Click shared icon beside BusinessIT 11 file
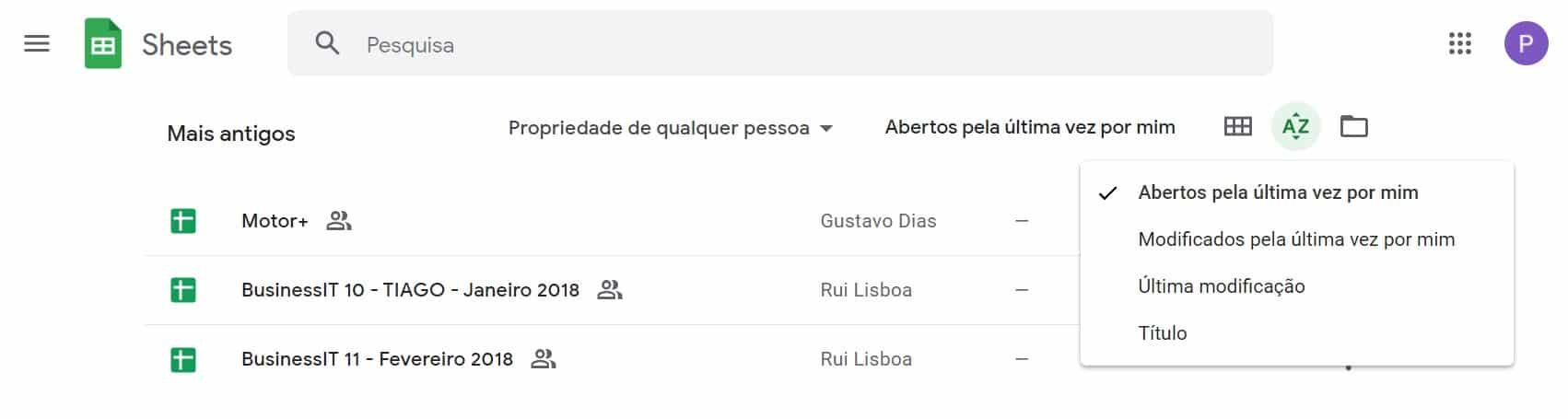Viewport: 1568px width, 419px height. click(x=544, y=359)
